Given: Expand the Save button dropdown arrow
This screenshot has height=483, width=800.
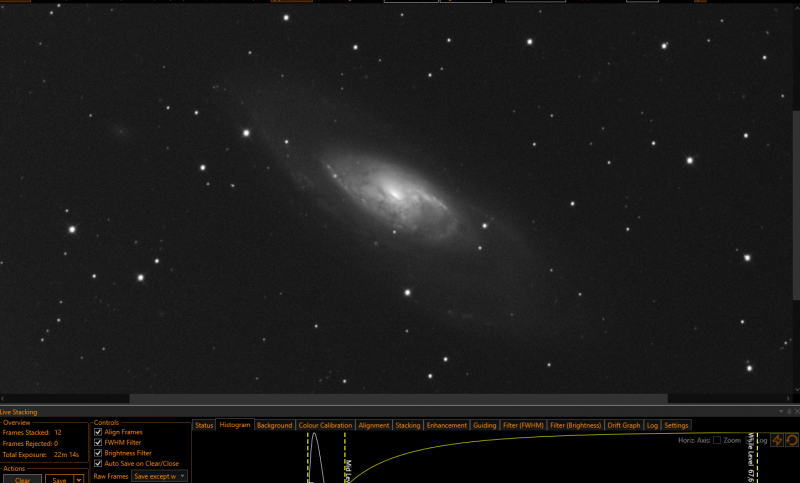Looking at the screenshot, I should (79, 480).
